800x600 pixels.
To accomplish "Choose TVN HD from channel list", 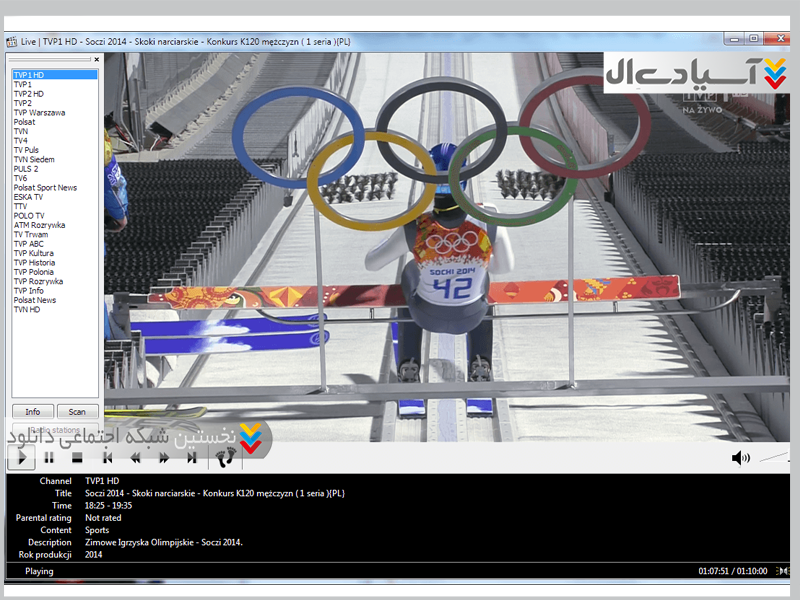I will [27, 310].
